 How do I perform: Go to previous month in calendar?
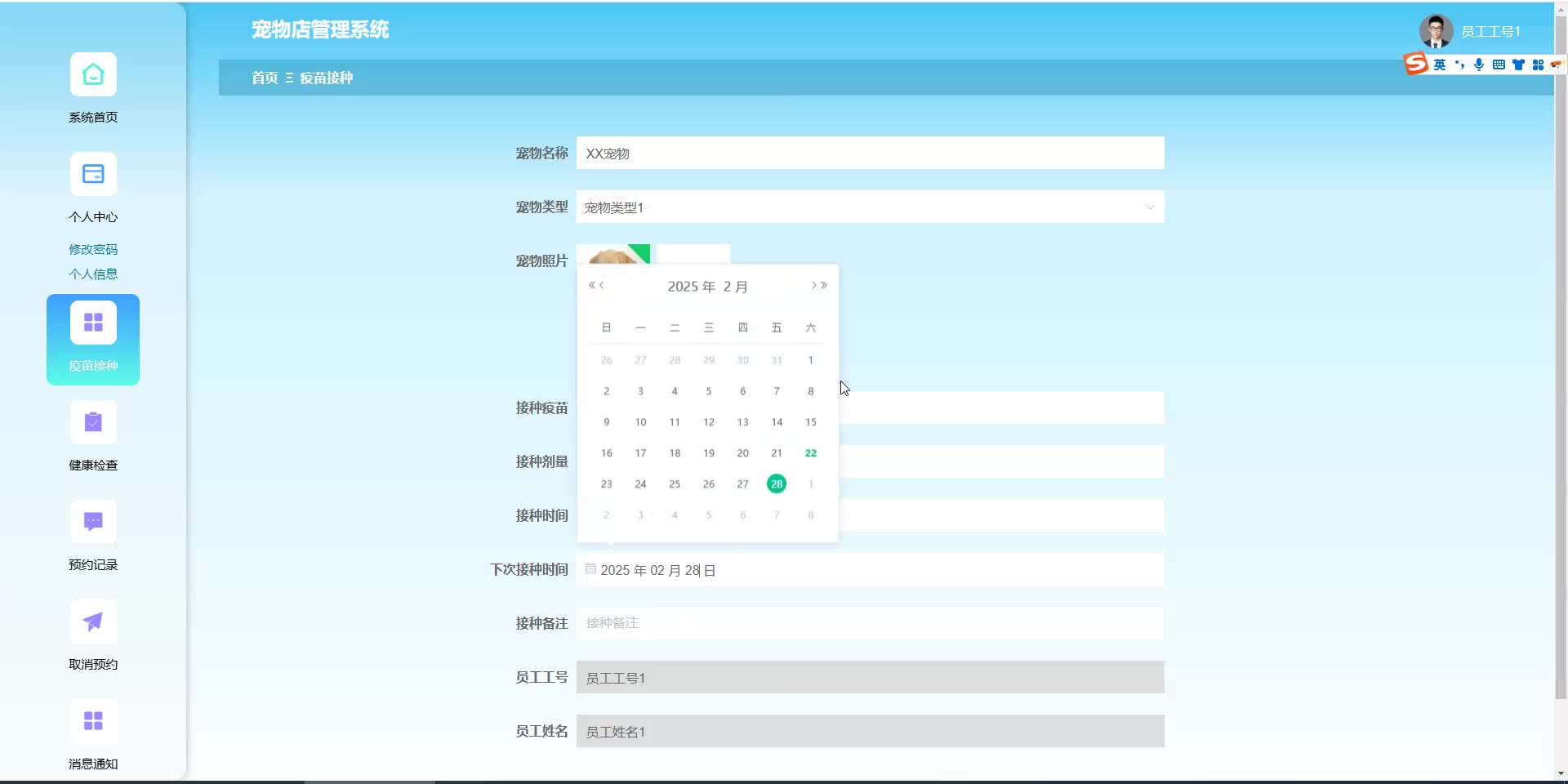tap(602, 285)
